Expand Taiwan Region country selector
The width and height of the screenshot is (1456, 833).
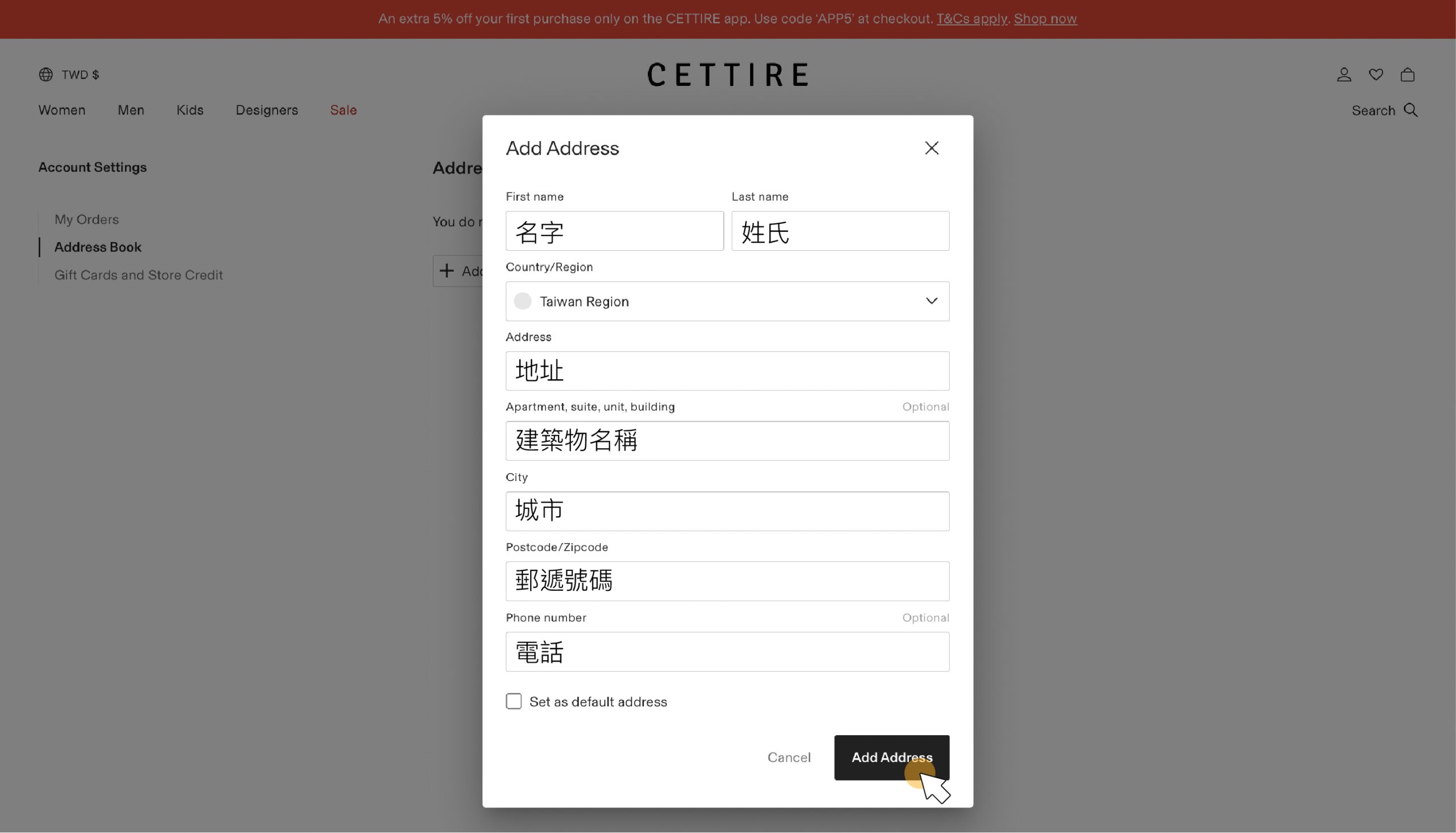pyautogui.click(x=727, y=301)
